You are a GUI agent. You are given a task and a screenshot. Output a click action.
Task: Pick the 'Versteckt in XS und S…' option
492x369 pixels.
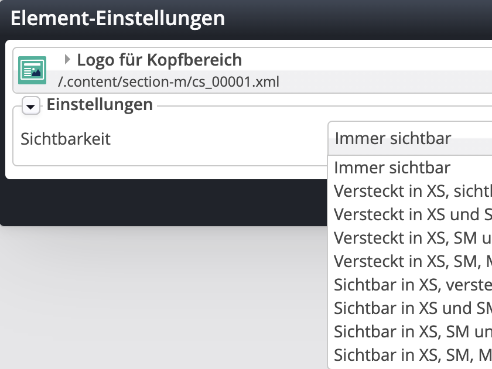pyautogui.click(x=413, y=214)
